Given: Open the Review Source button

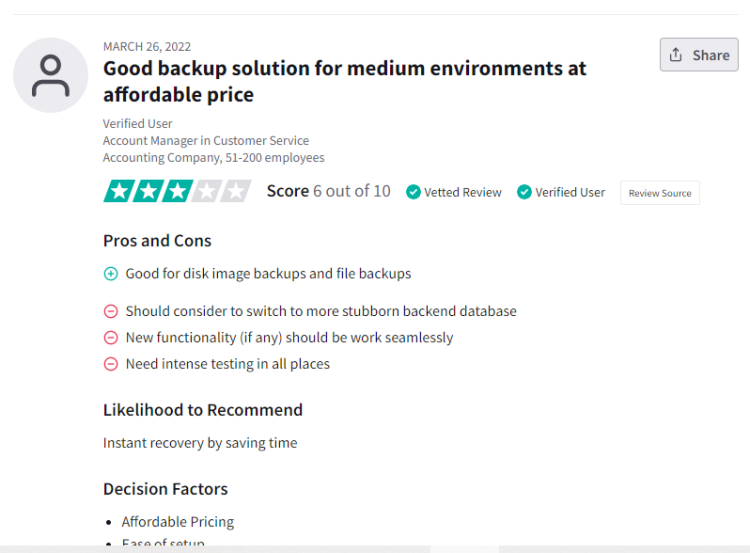Looking at the screenshot, I should click(x=660, y=193).
